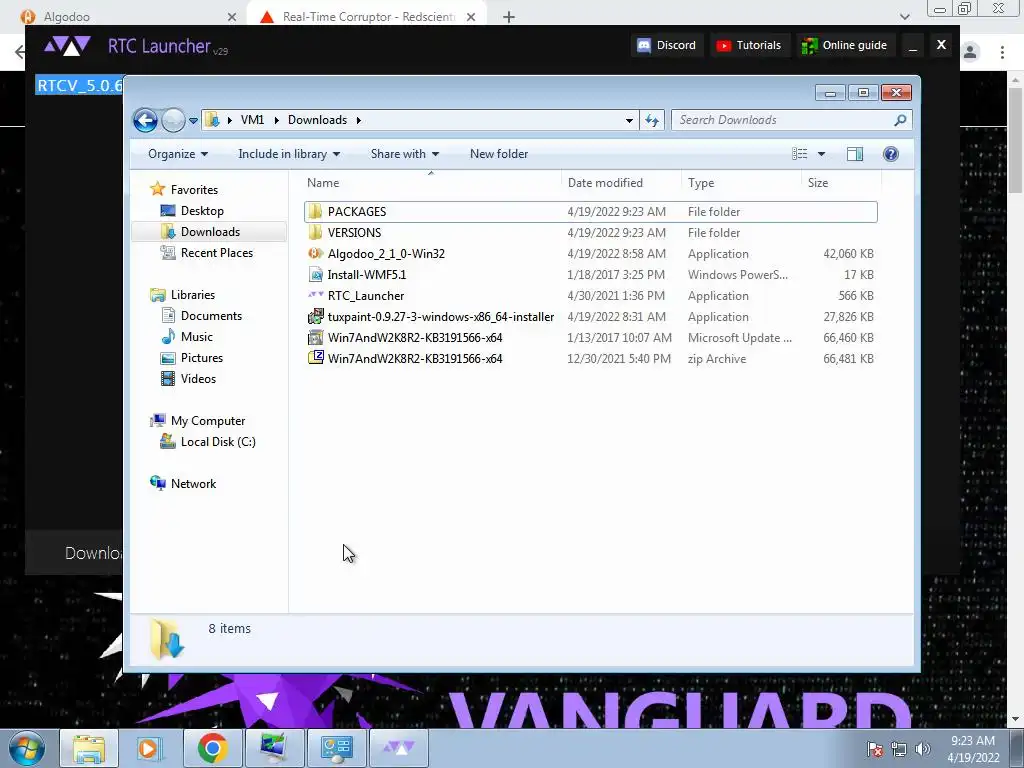
Task: Sort files by the Type column
Action: pos(741,183)
